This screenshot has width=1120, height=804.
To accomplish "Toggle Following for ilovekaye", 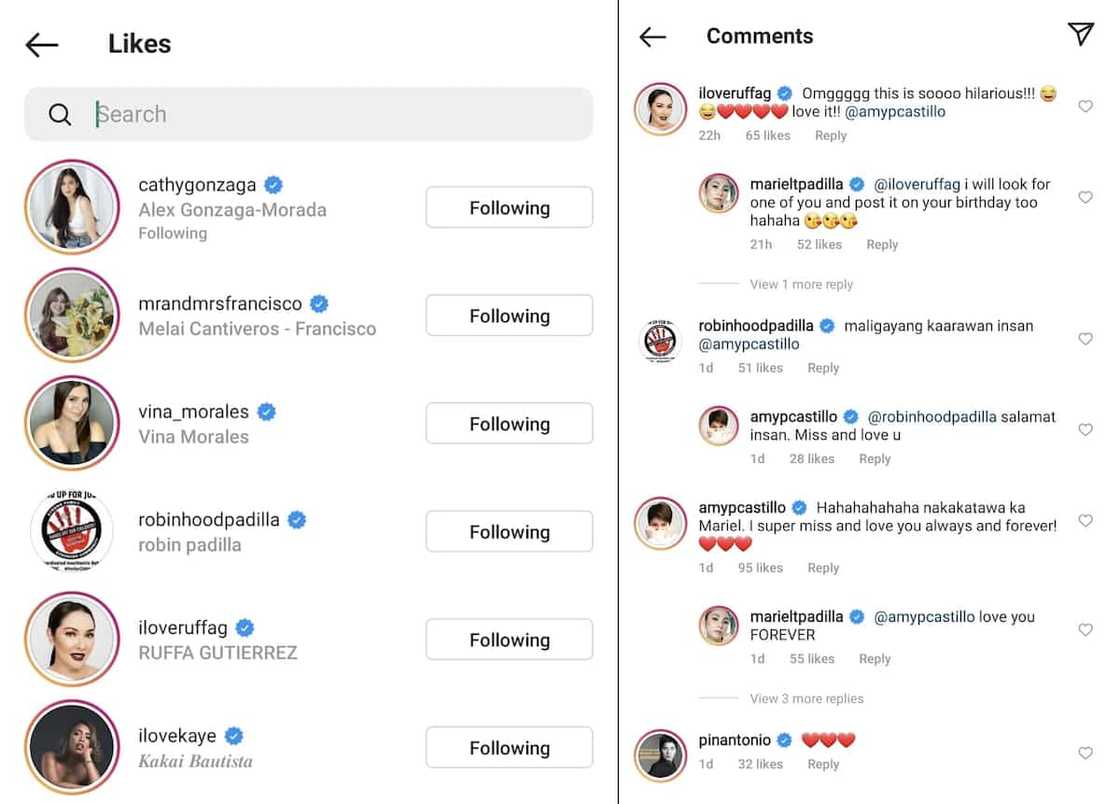I will pos(509,747).
